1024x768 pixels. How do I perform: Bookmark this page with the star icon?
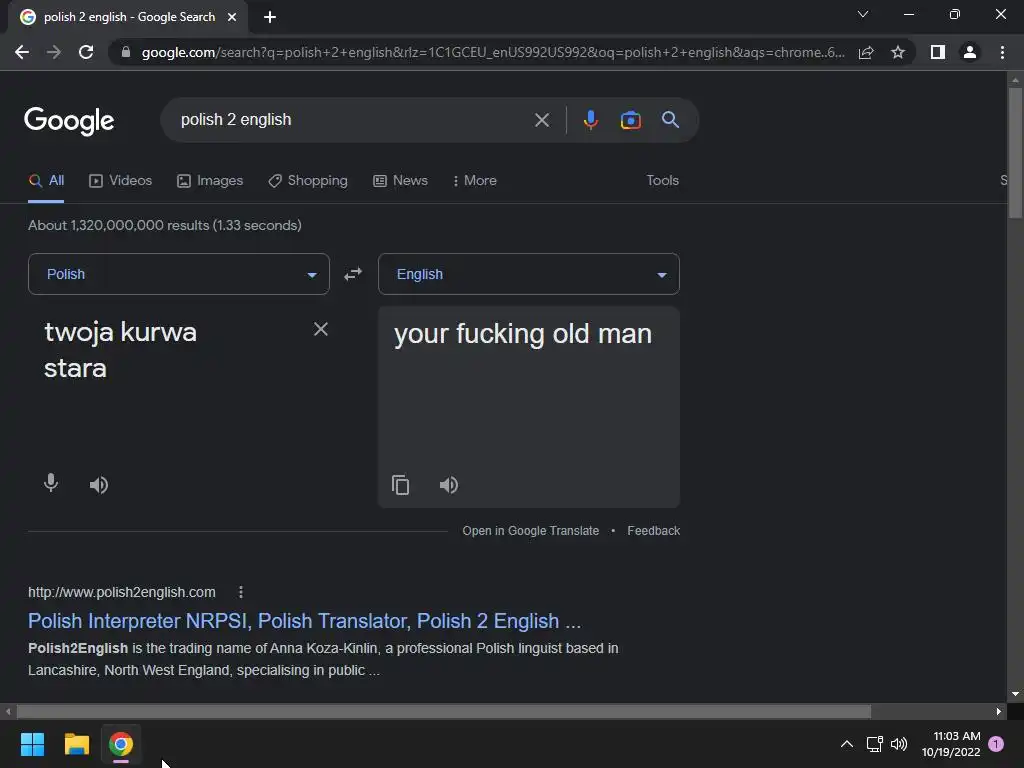pos(898,52)
